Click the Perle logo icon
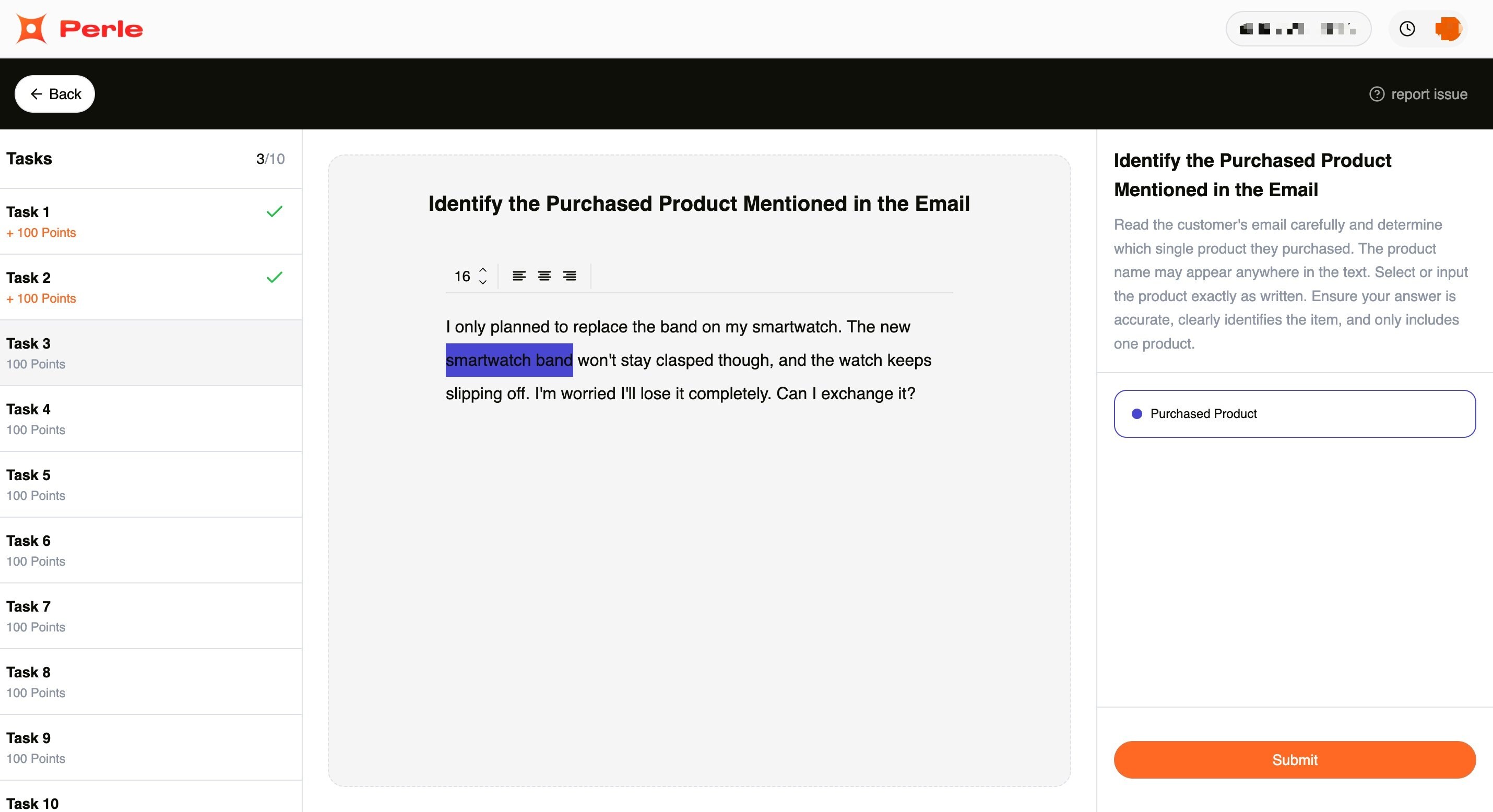The image size is (1493, 812). pos(31,29)
